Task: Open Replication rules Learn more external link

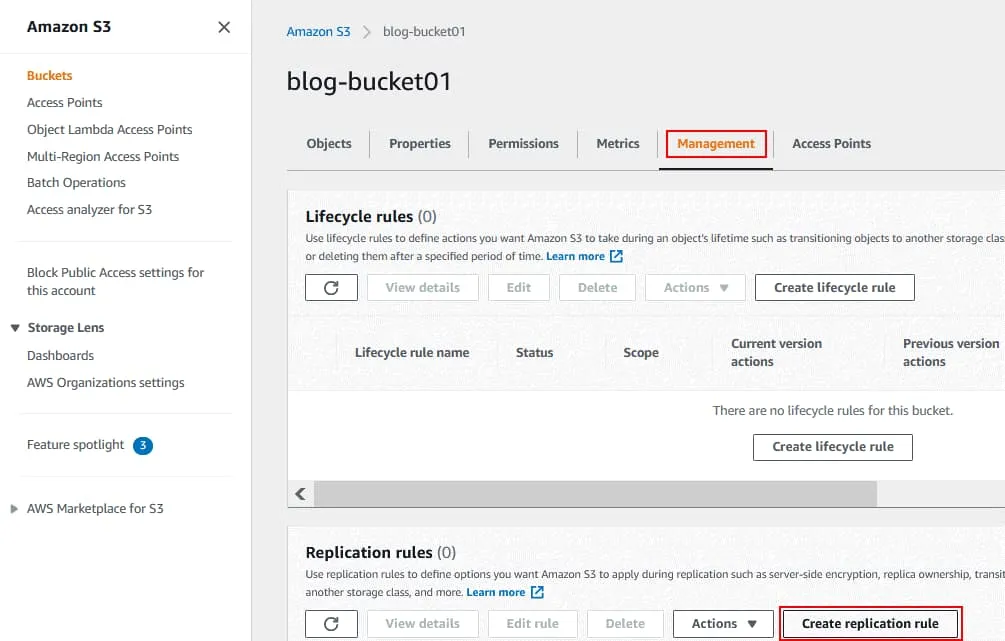Action: coord(504,593)
